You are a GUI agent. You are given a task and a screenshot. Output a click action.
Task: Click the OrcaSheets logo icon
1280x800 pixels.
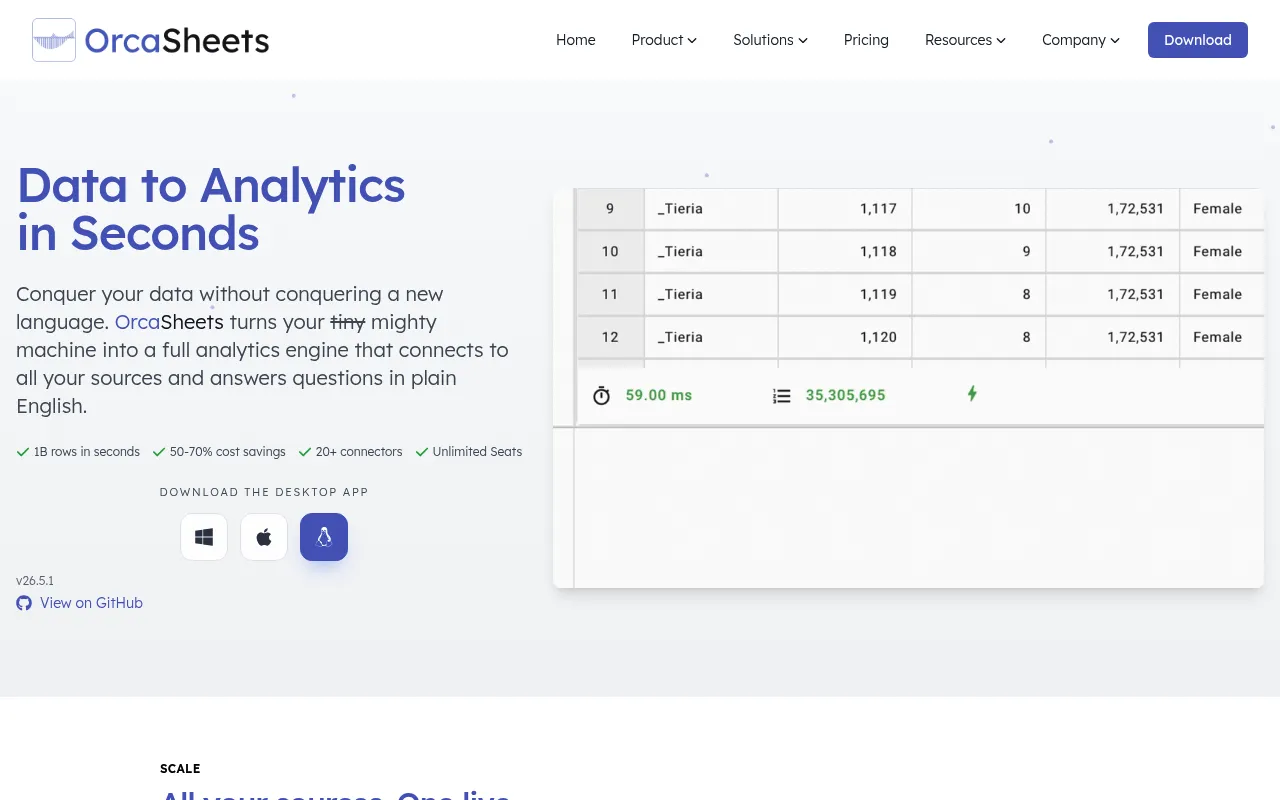(54, 40)
